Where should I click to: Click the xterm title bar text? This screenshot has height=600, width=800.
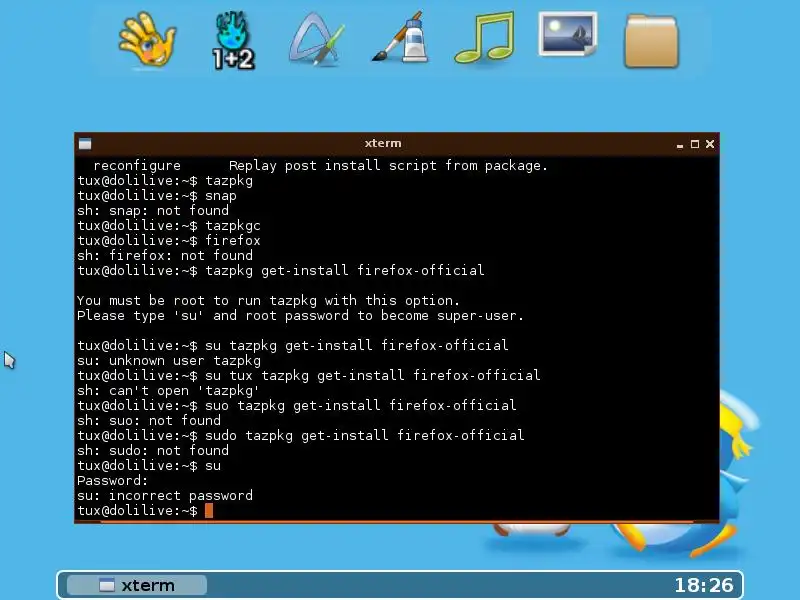point(383,143)
